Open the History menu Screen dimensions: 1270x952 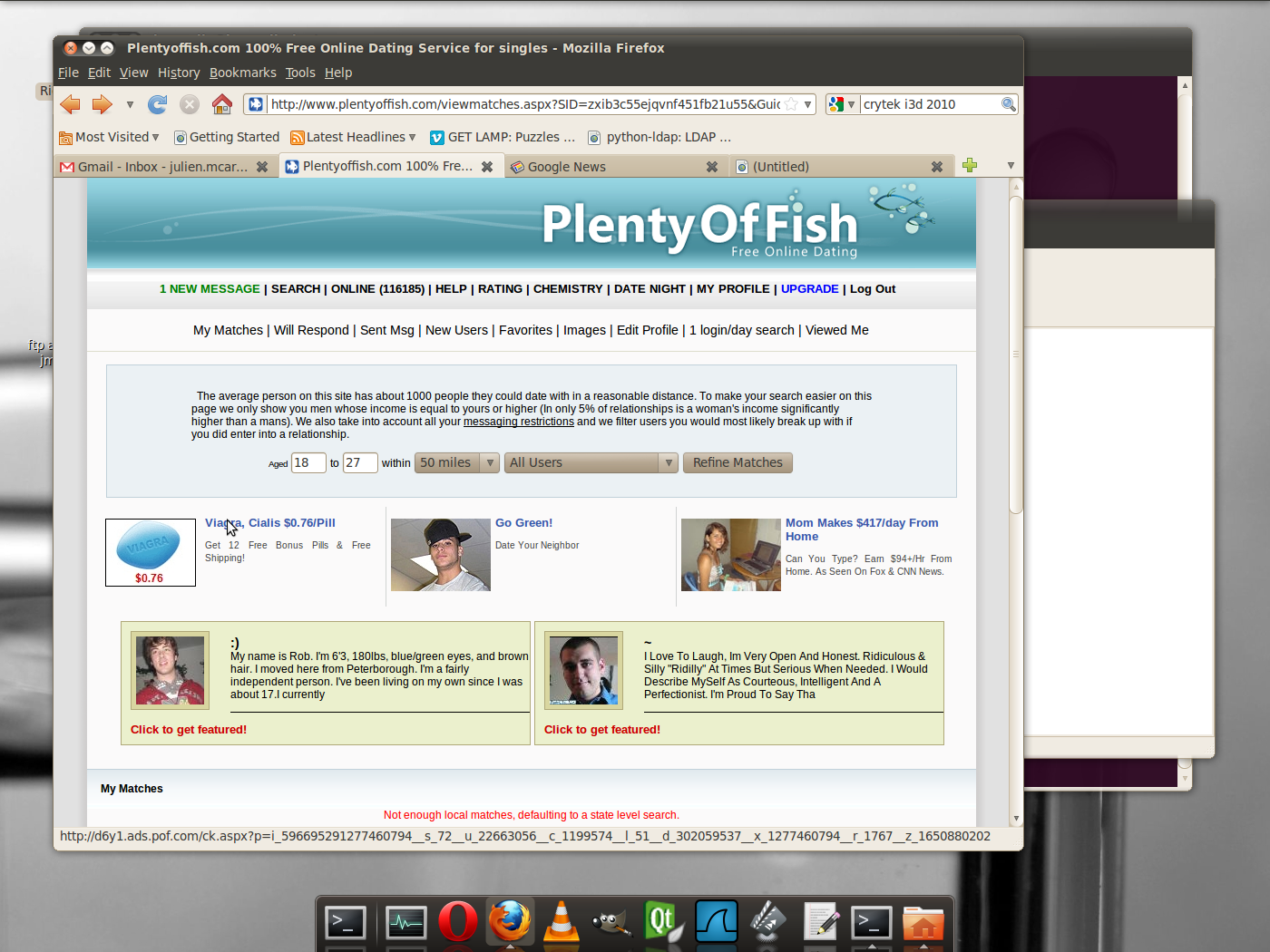pyautogui.click(x=179, y=73)
